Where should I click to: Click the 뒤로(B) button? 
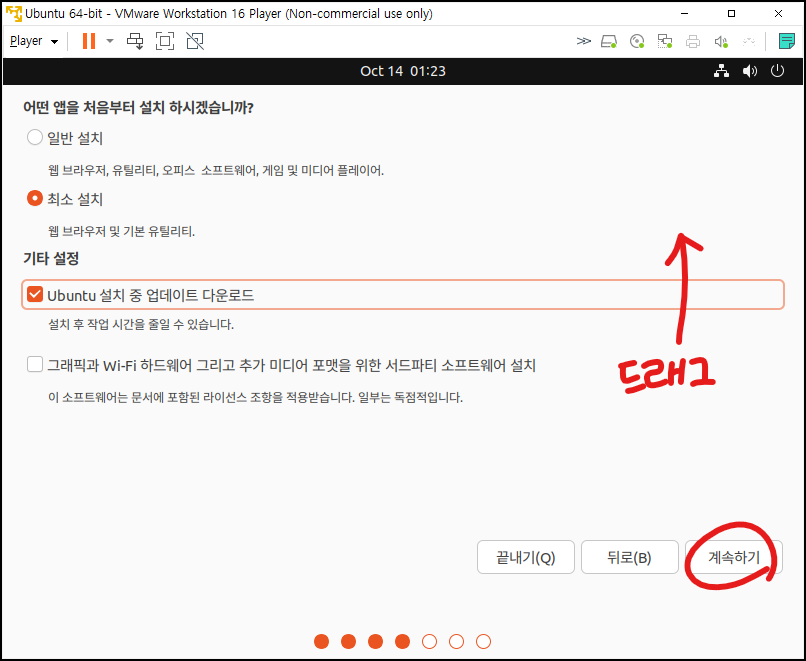(x=630, y=557)
